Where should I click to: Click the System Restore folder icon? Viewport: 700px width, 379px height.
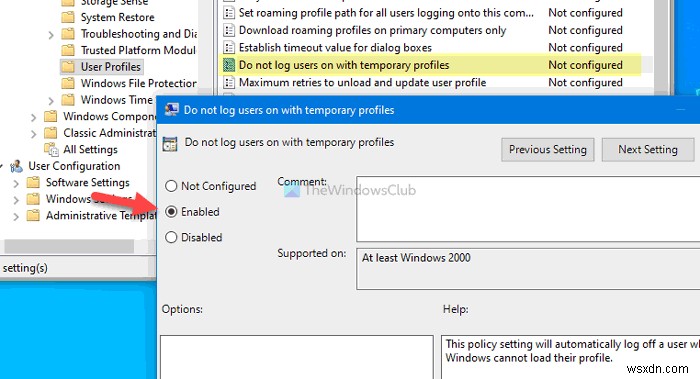(x=68, y=17)
